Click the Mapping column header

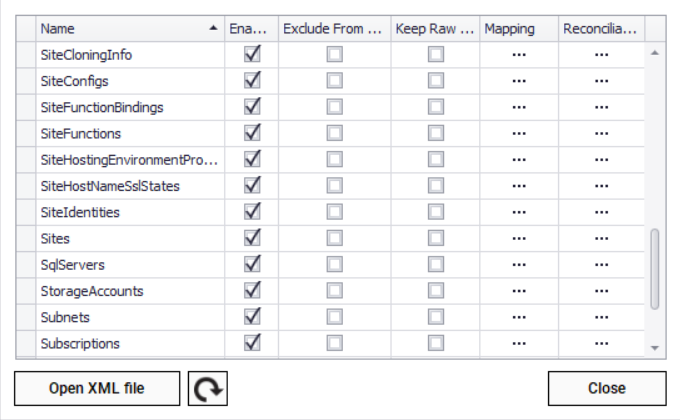click(x=519, y=29)
